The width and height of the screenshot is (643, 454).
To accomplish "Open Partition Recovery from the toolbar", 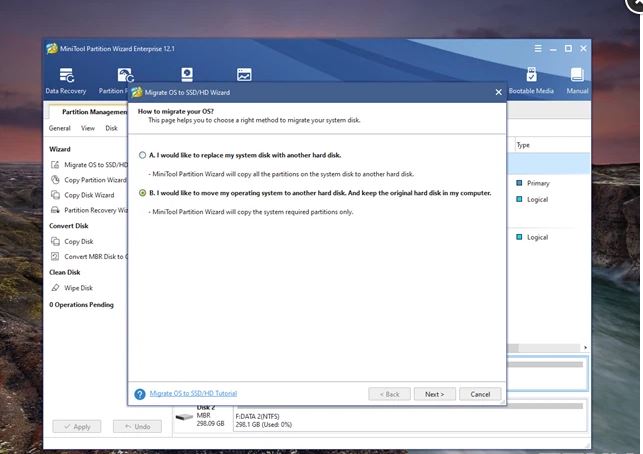I will (x=115, y=81).
